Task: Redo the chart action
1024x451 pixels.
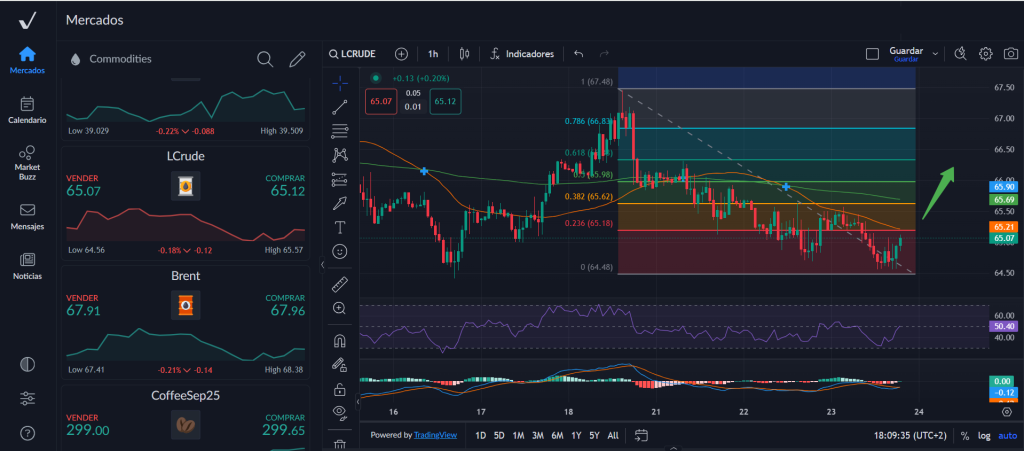Action: point(604,54)
